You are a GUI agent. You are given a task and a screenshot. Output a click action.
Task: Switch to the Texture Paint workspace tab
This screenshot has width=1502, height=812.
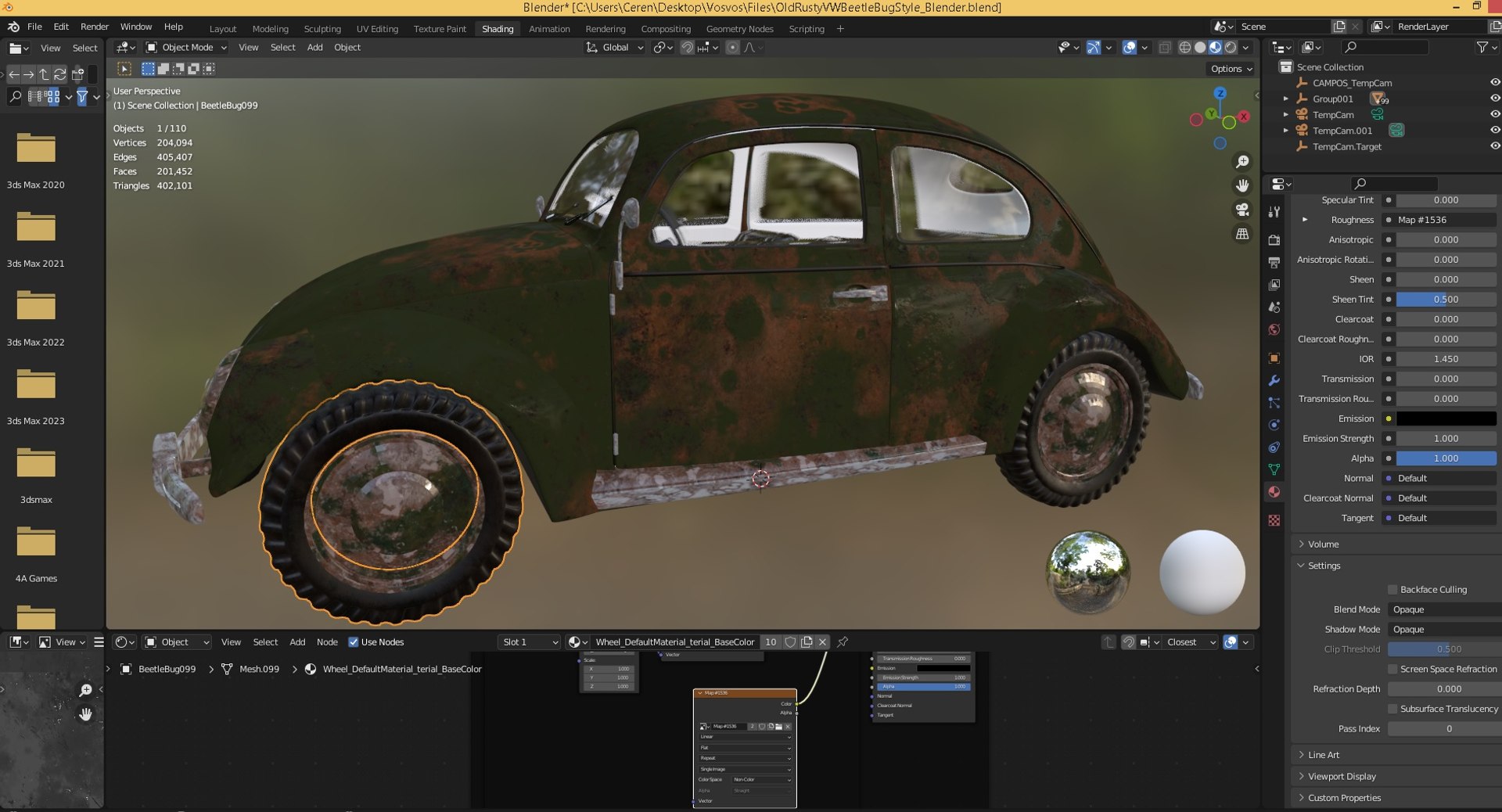coord(440,29)
